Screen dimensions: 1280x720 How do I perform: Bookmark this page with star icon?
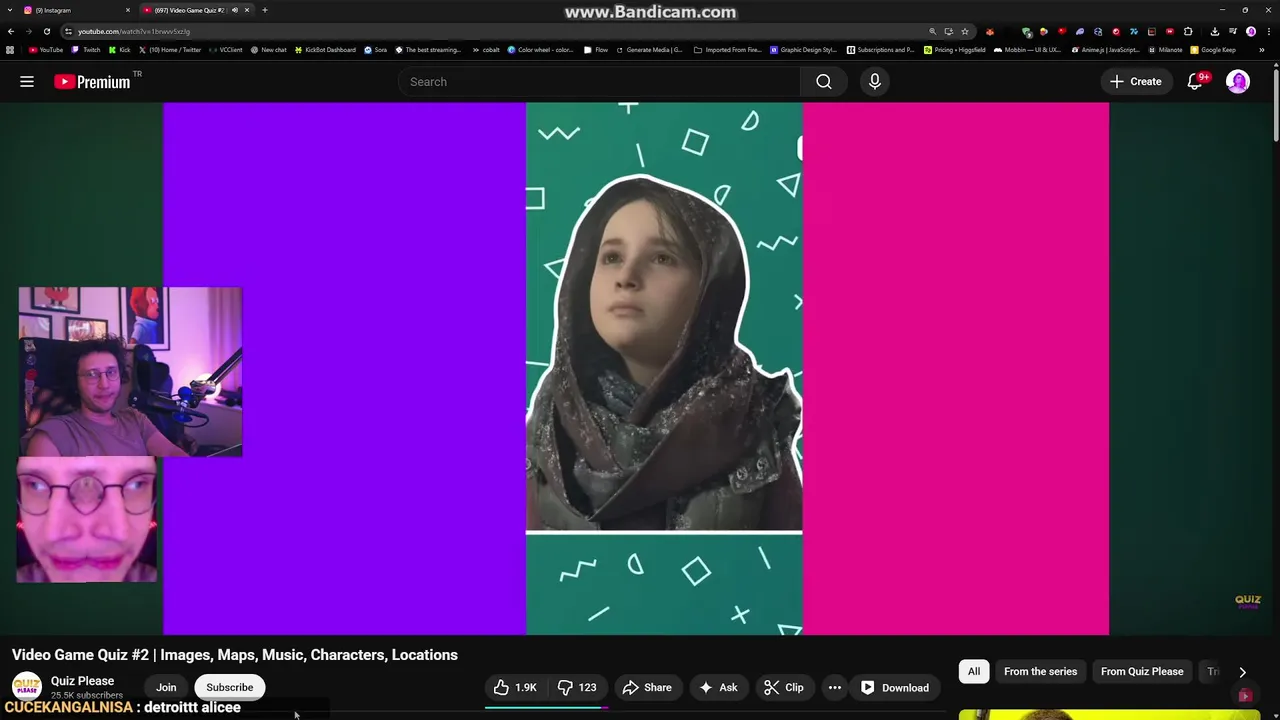tap(965, 31)
